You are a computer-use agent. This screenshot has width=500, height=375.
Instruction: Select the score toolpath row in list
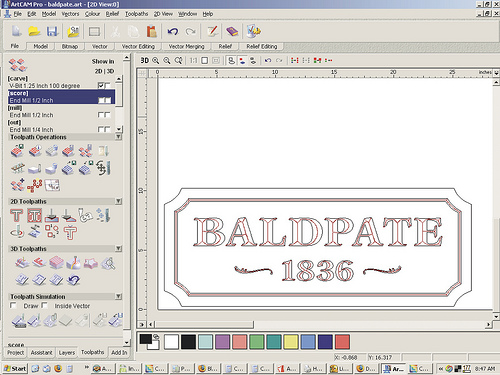coord(61,97)
